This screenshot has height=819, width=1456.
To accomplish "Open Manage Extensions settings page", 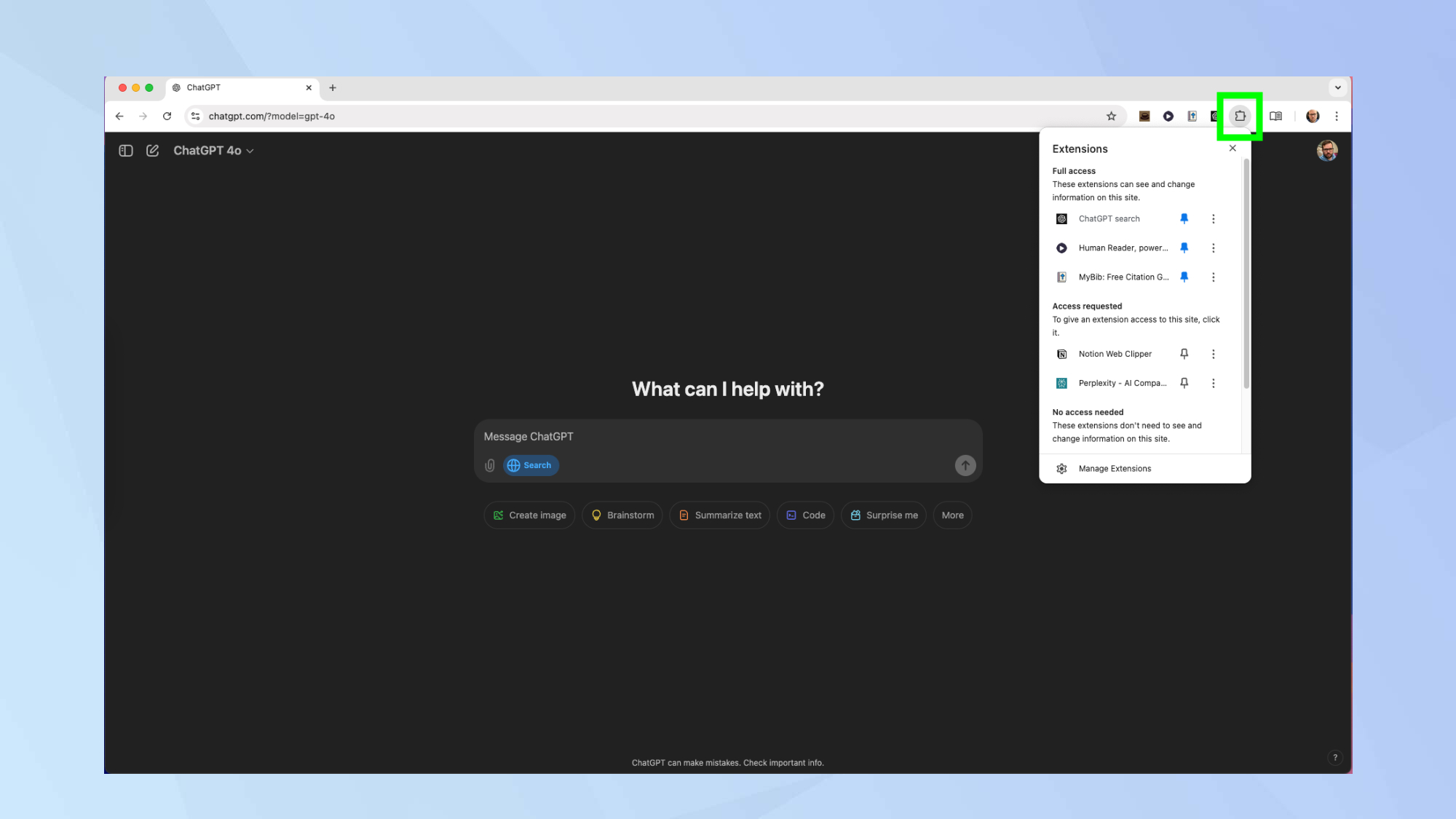I will (1114, 468).
